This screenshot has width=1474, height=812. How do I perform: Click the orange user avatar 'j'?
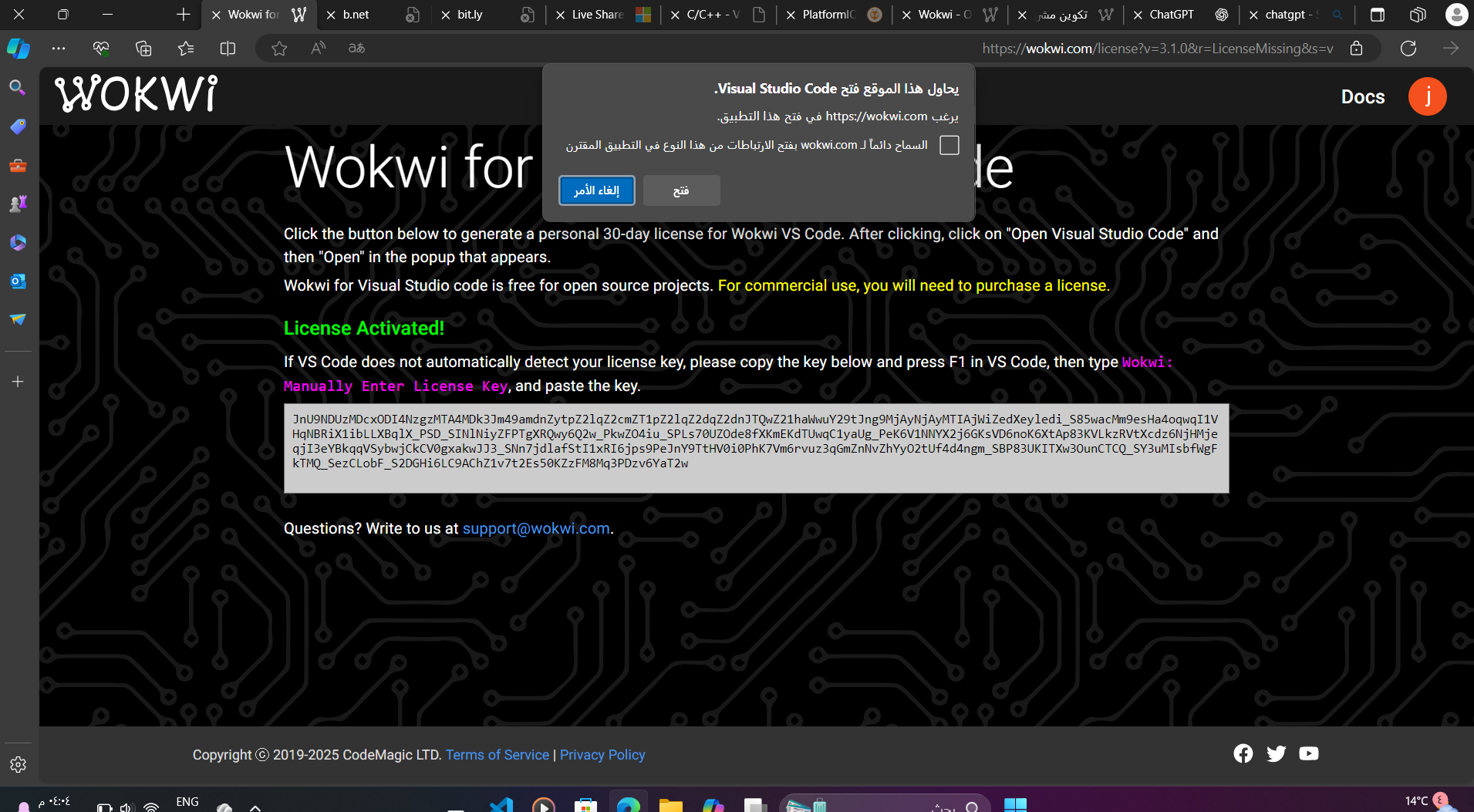click(1428, 96)
